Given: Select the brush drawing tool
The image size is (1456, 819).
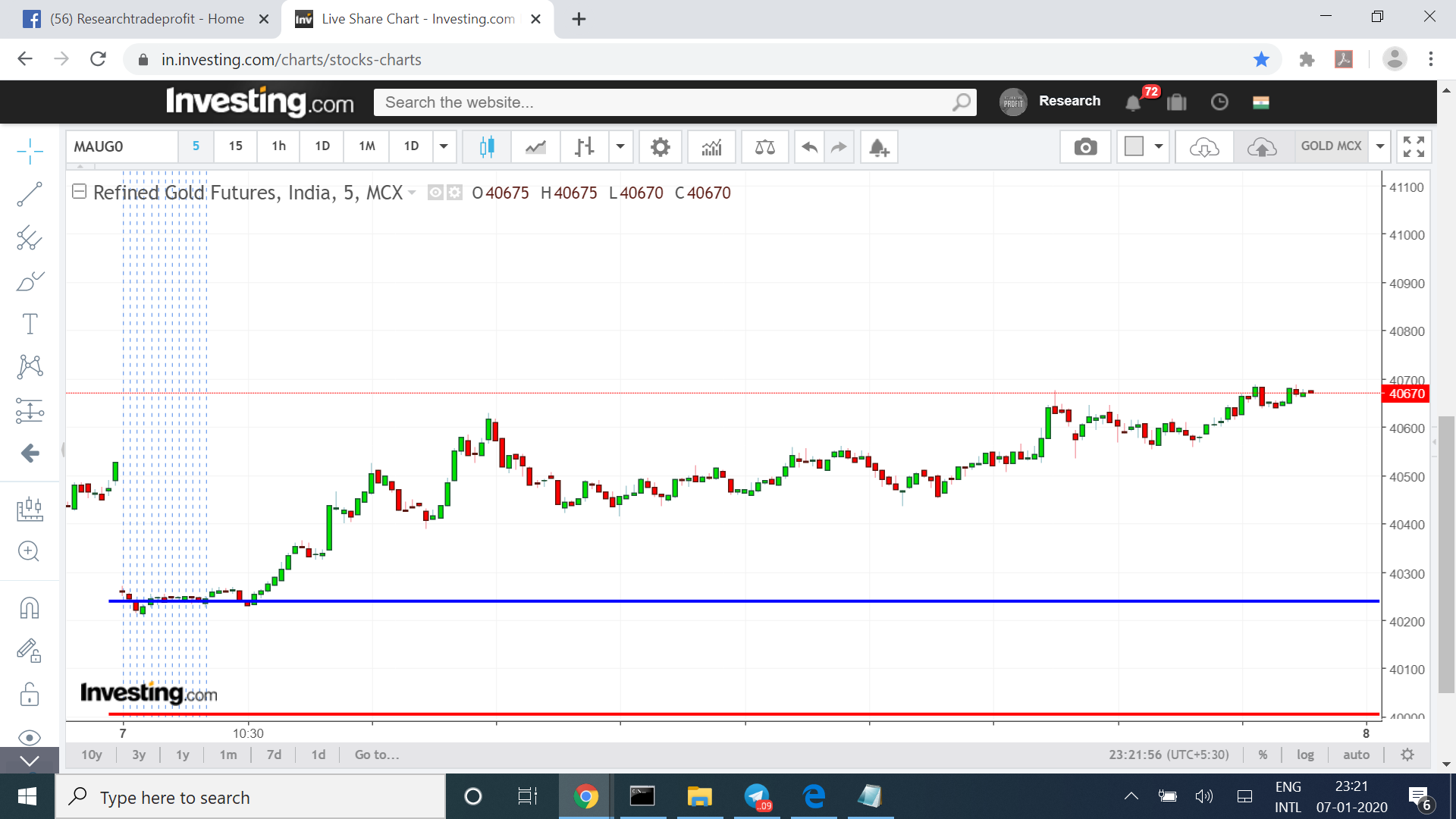Looking at the screenshot, I should (30, 281).
